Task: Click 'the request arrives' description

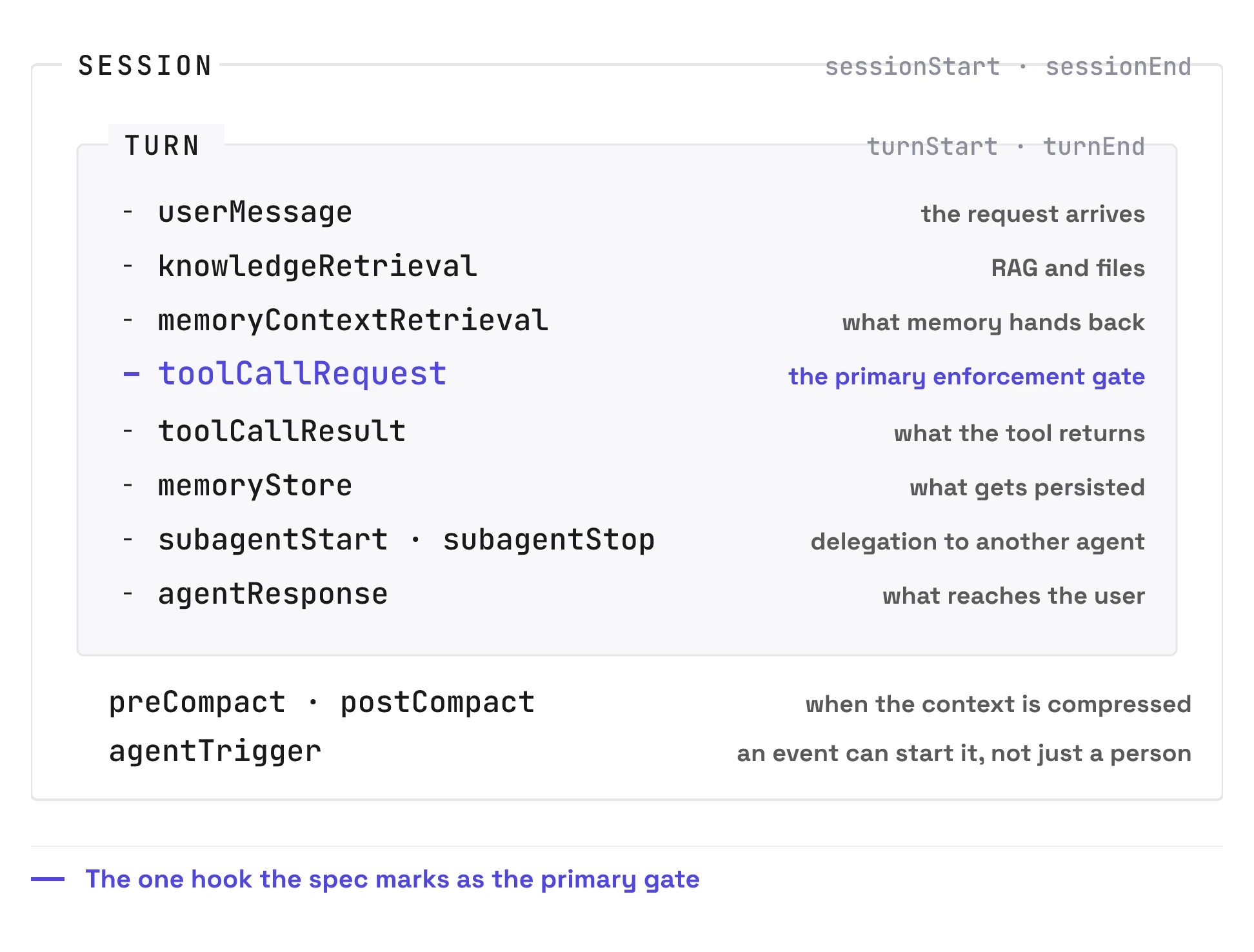Action: 1033,214
